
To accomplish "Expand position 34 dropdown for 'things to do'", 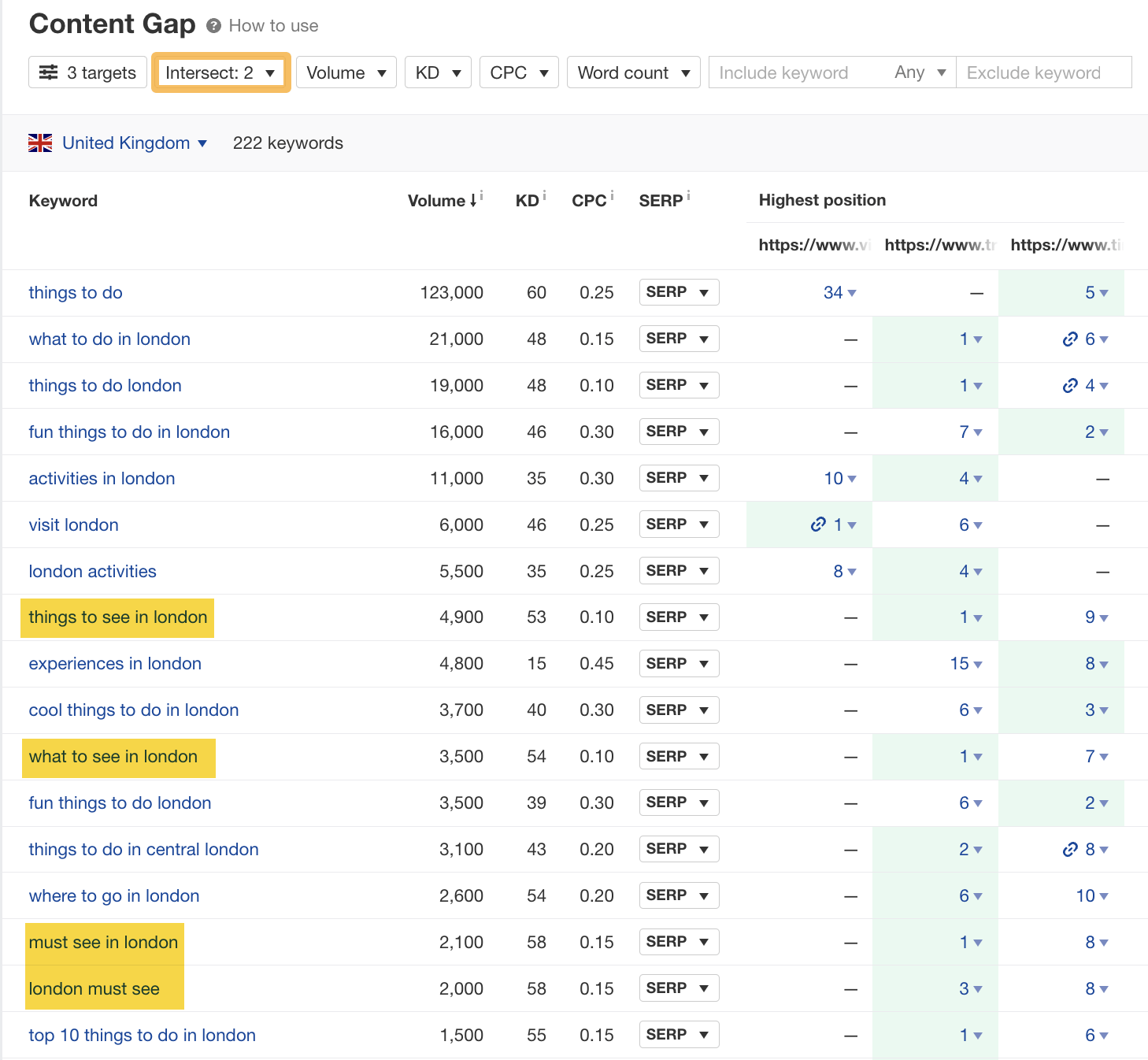I will (x=839, y=292).
